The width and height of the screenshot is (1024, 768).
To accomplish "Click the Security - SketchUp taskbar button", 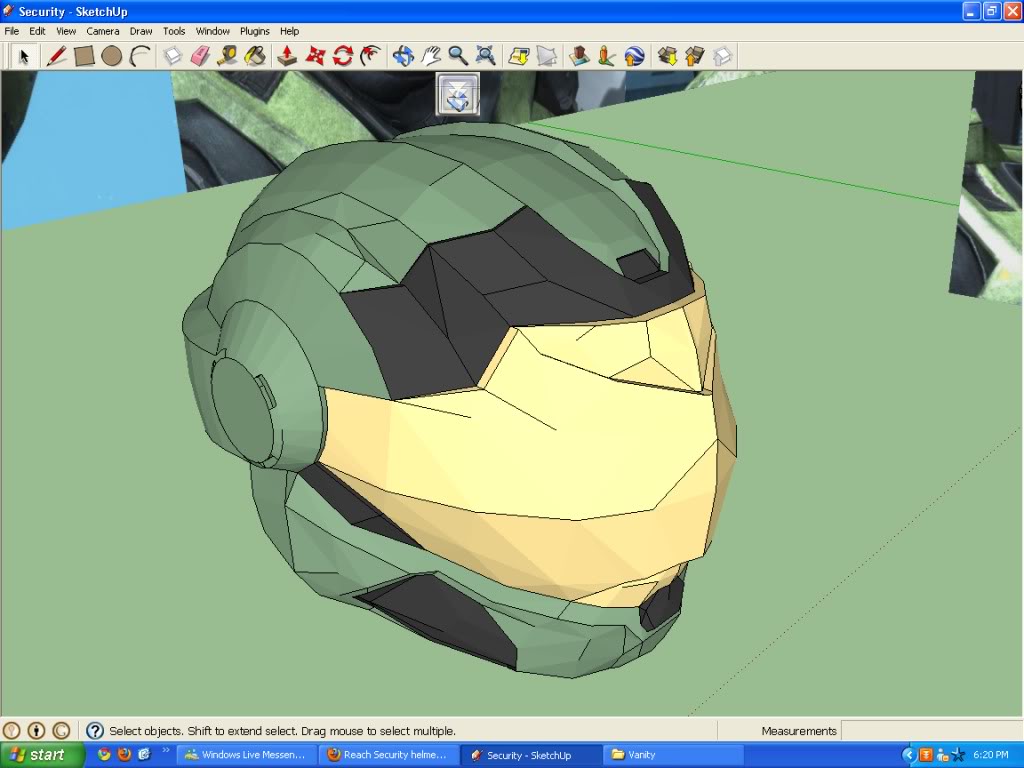I will point(532,755).
